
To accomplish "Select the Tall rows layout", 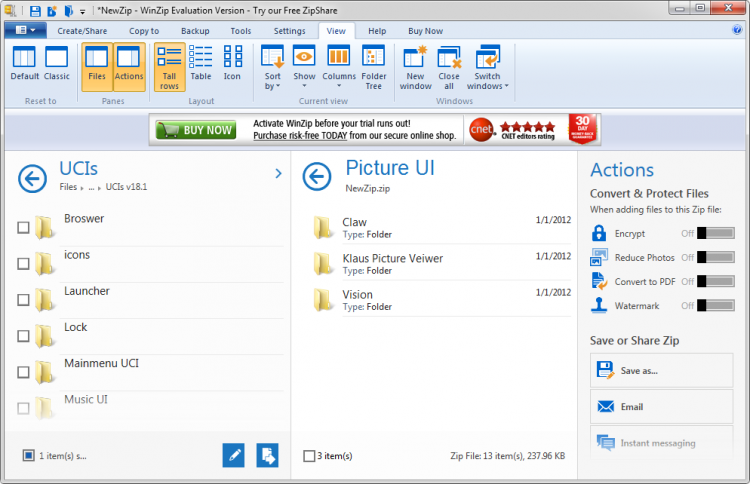I will pos(169,66).
